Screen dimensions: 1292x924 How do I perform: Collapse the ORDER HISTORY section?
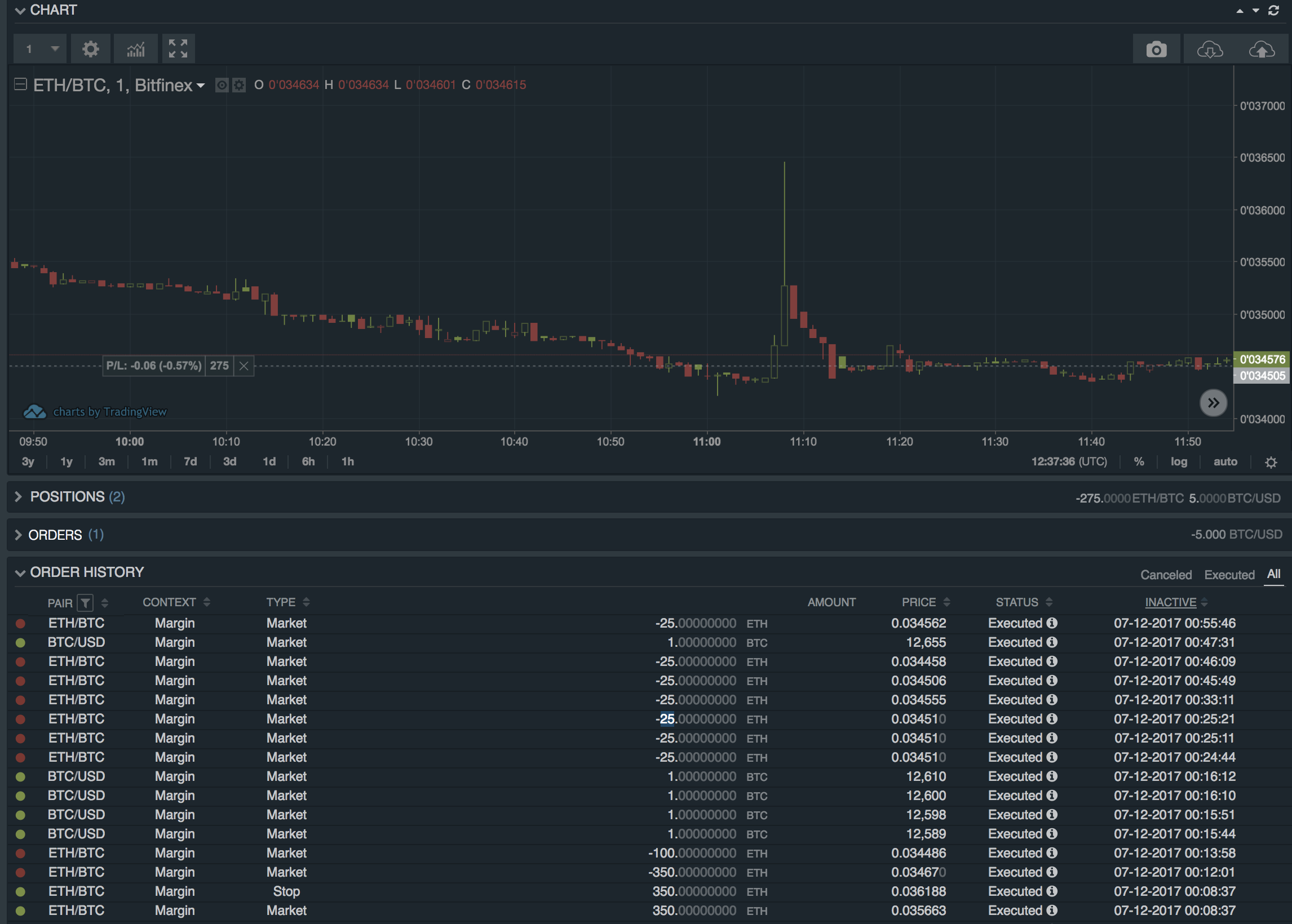pos(20,573)
